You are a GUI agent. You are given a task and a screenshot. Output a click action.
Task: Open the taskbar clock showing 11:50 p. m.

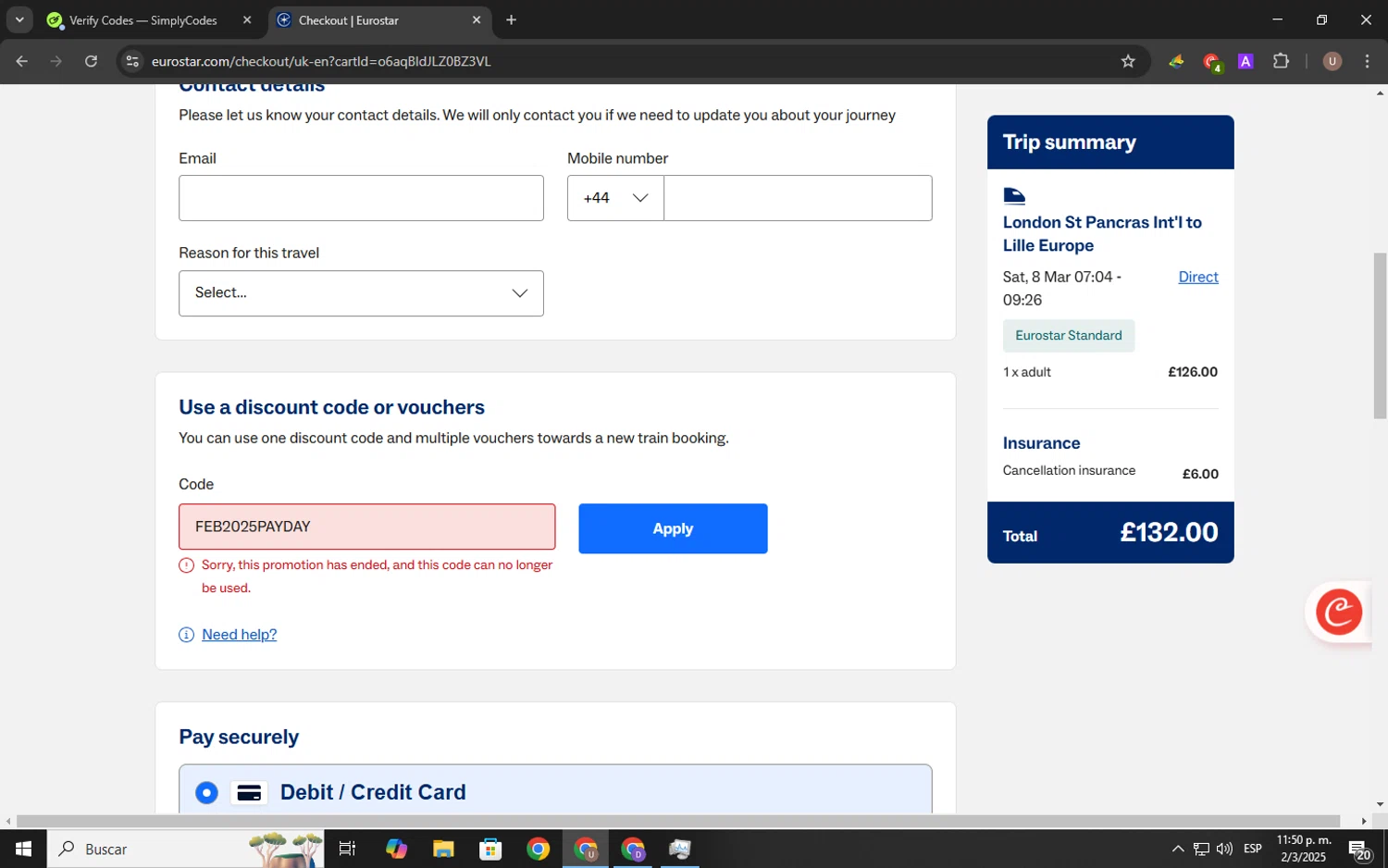pos(1303,849)
